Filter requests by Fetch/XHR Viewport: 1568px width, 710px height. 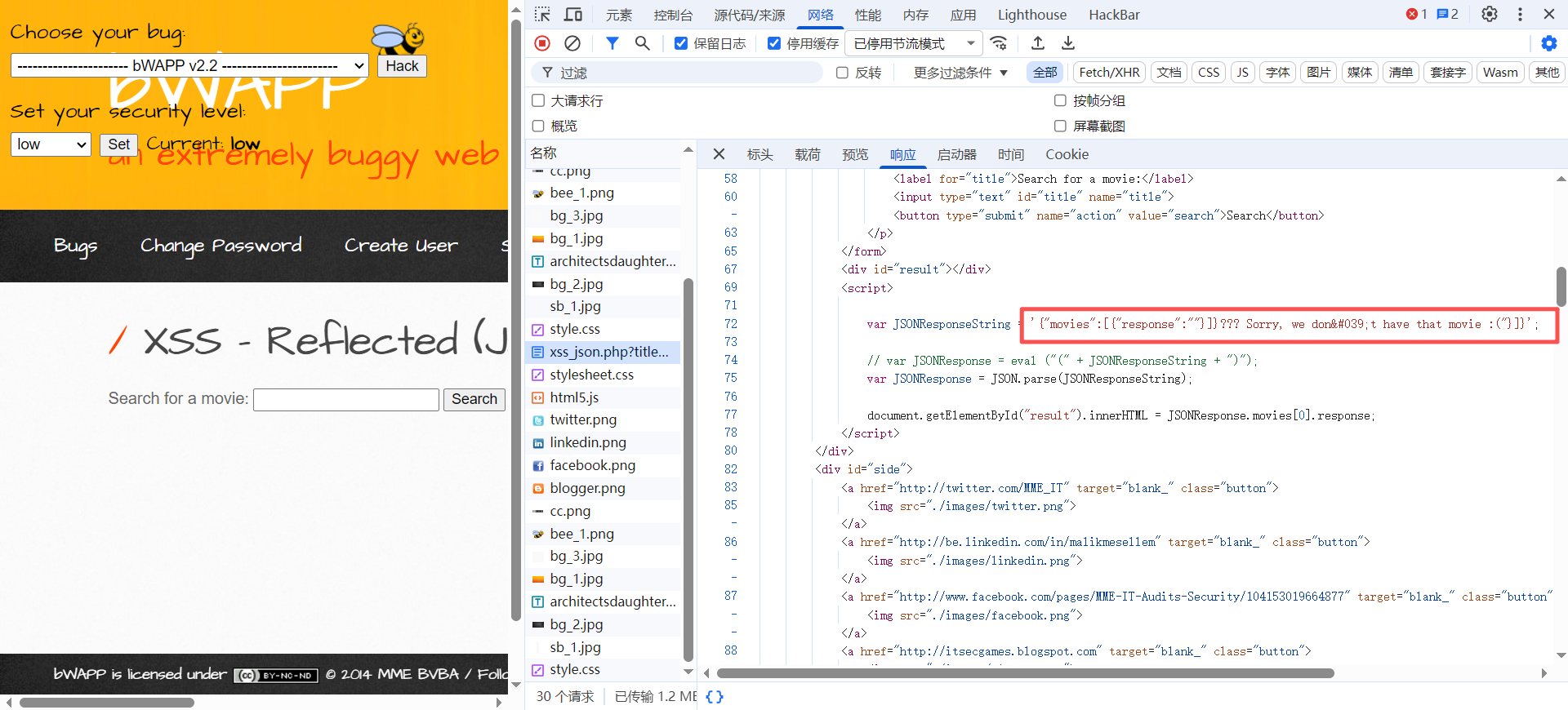click(1109, 73)
